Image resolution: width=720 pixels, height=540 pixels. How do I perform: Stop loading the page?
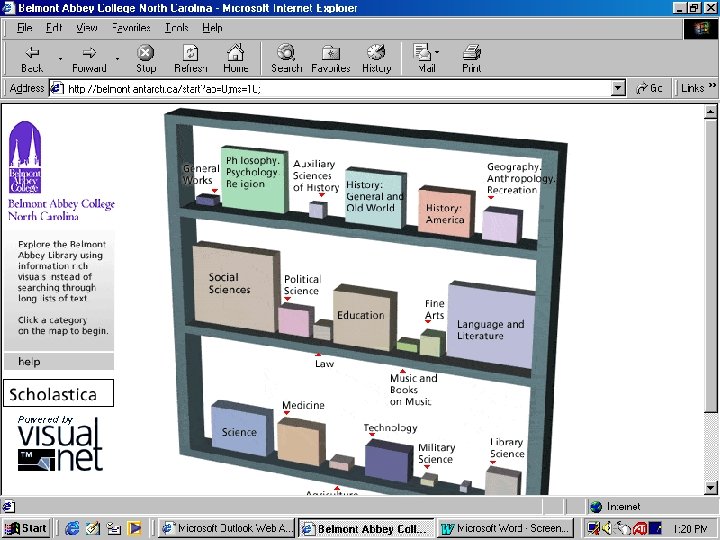(146, 59)
